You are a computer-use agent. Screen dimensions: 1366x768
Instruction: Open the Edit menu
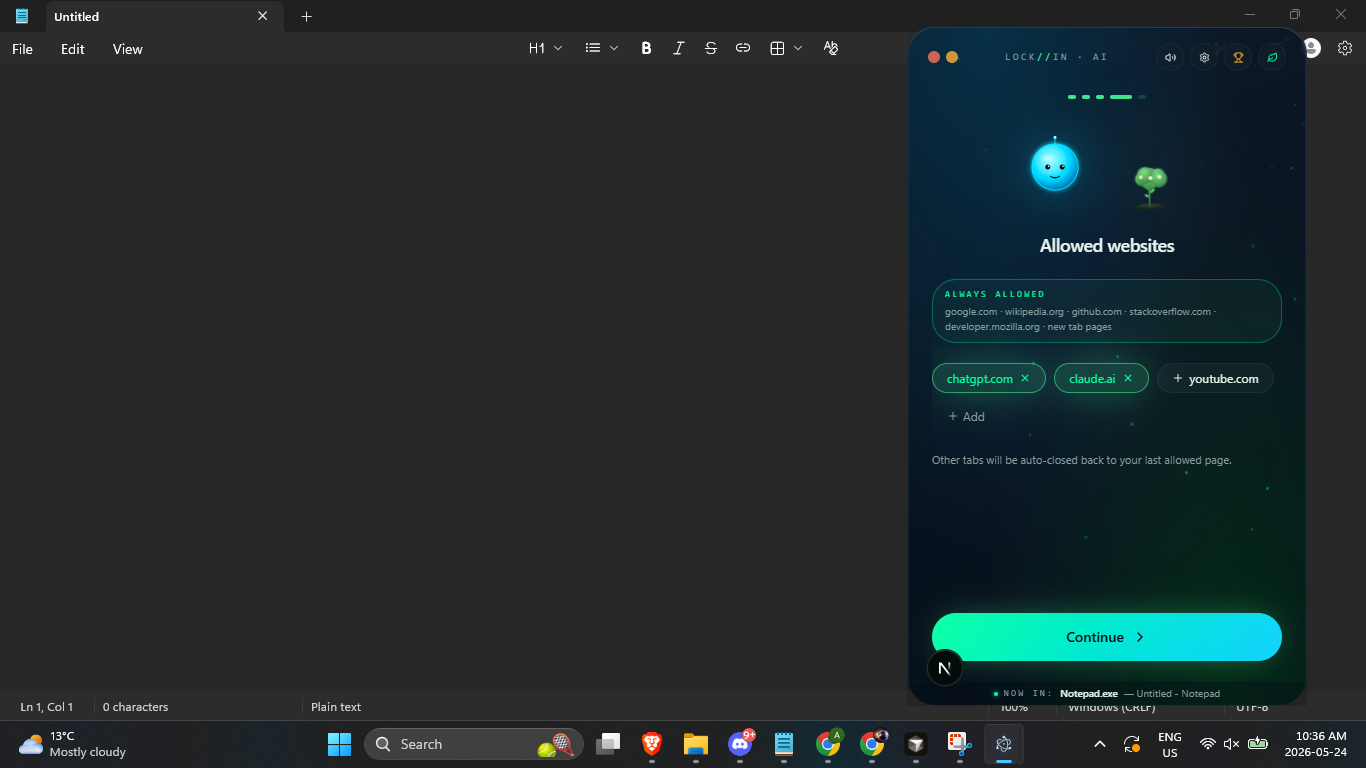(72, 49)
